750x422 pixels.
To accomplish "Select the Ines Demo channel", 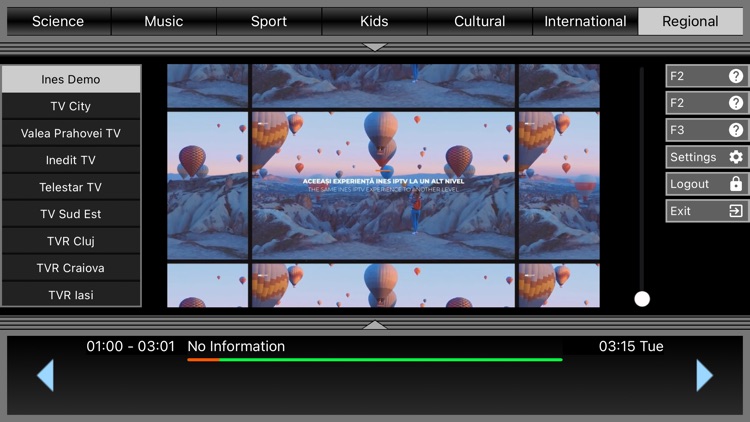I will pyautogui.click(x=71, y=79).
